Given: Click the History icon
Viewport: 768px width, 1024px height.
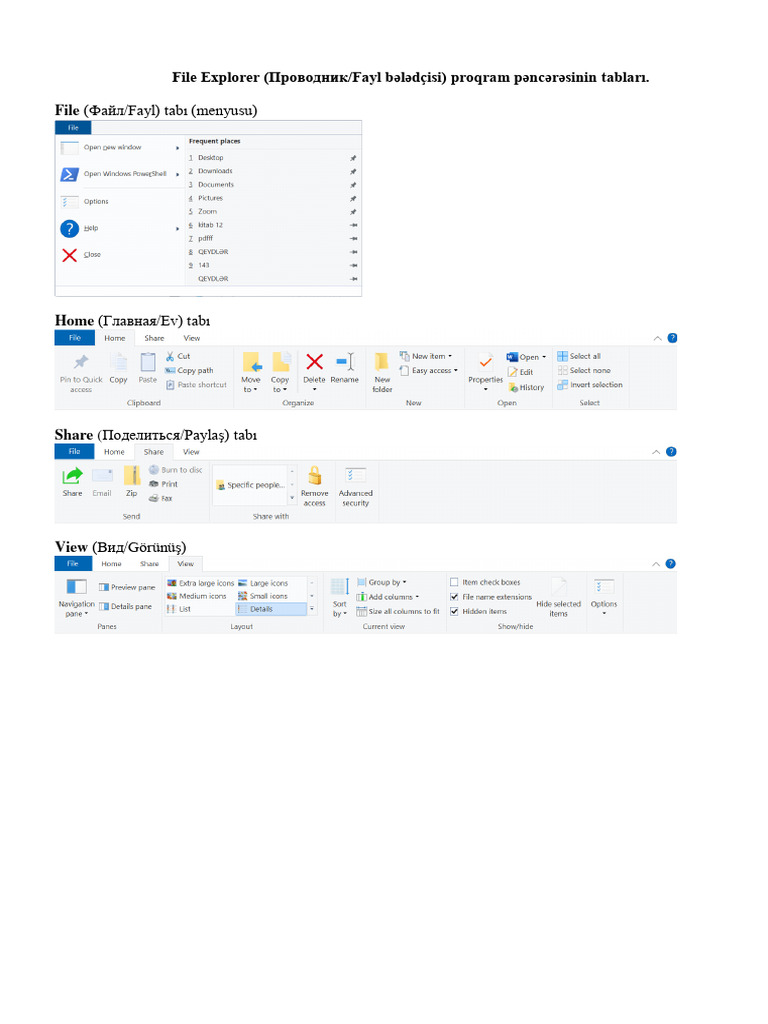Looking at the screenshot, I should pyautogui.click(x=513, y=387).
